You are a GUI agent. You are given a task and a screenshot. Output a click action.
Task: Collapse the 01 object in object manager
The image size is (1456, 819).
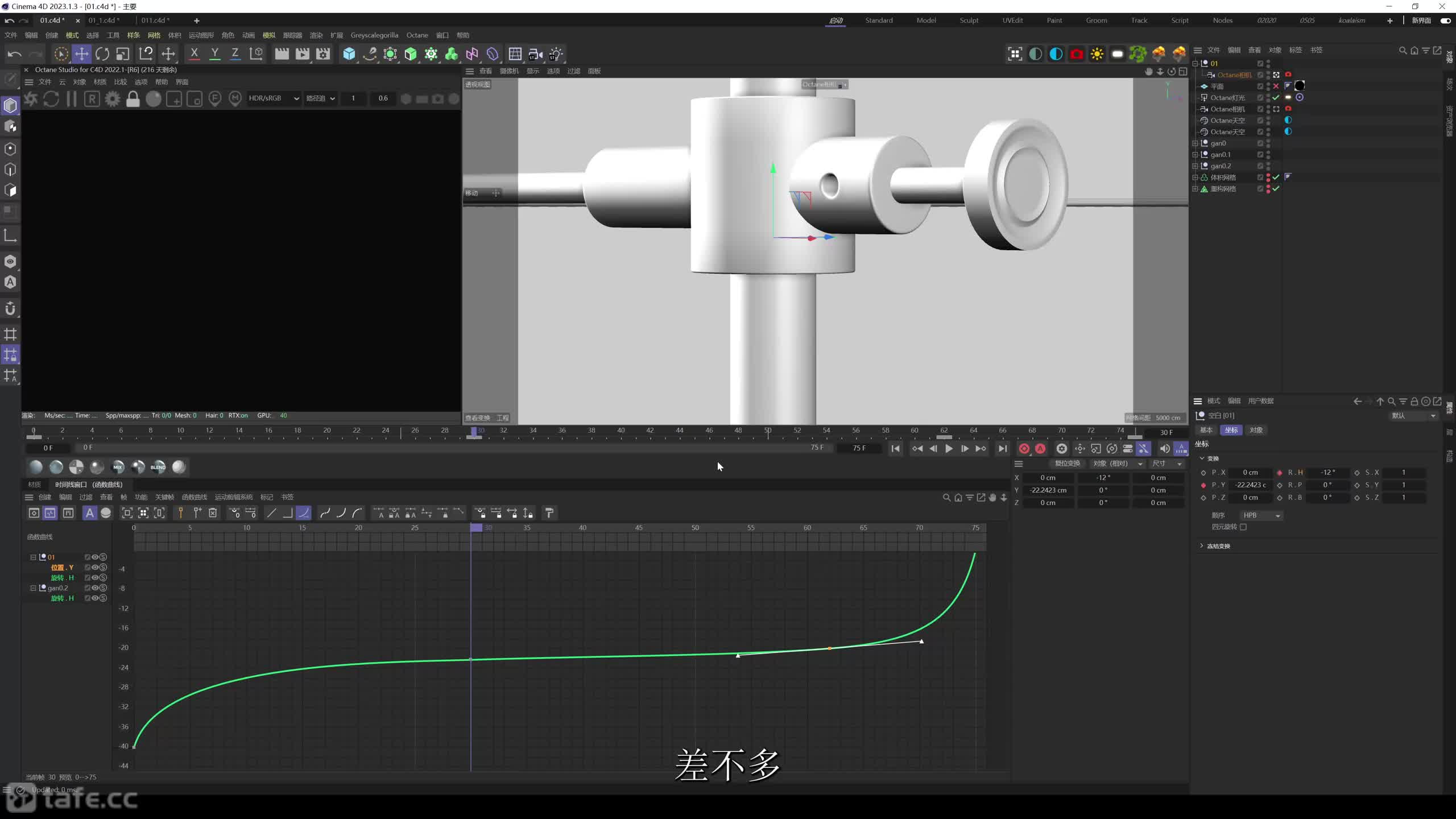point(1195,64)
